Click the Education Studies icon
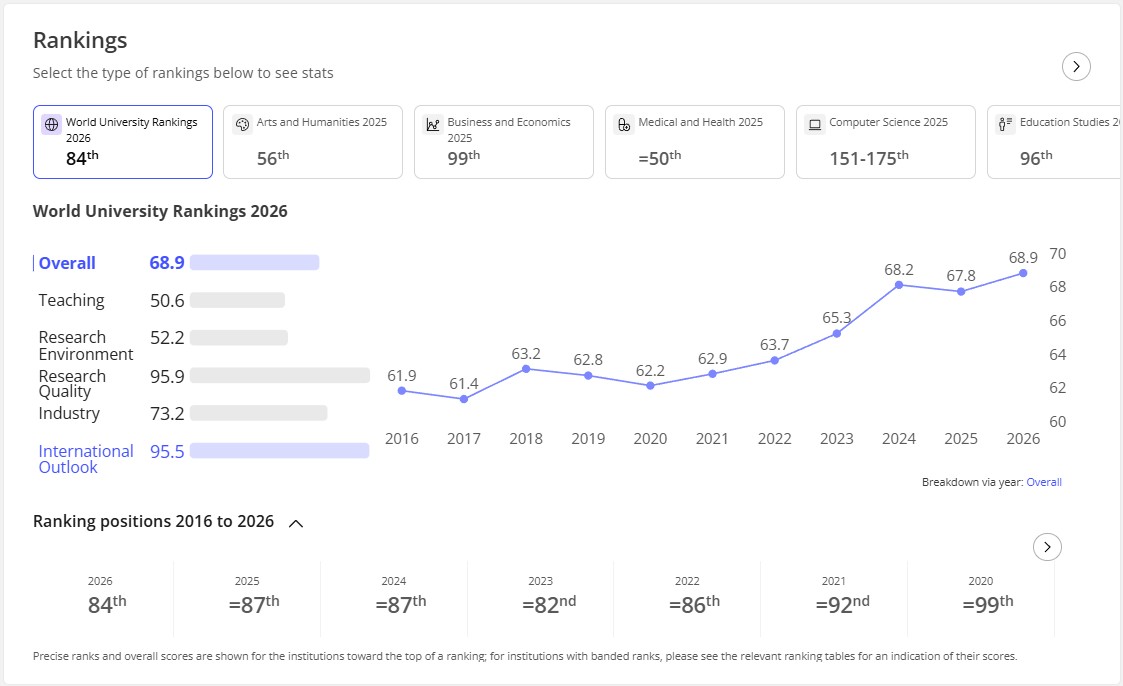1123x686 pixels. pos(1005,125)
